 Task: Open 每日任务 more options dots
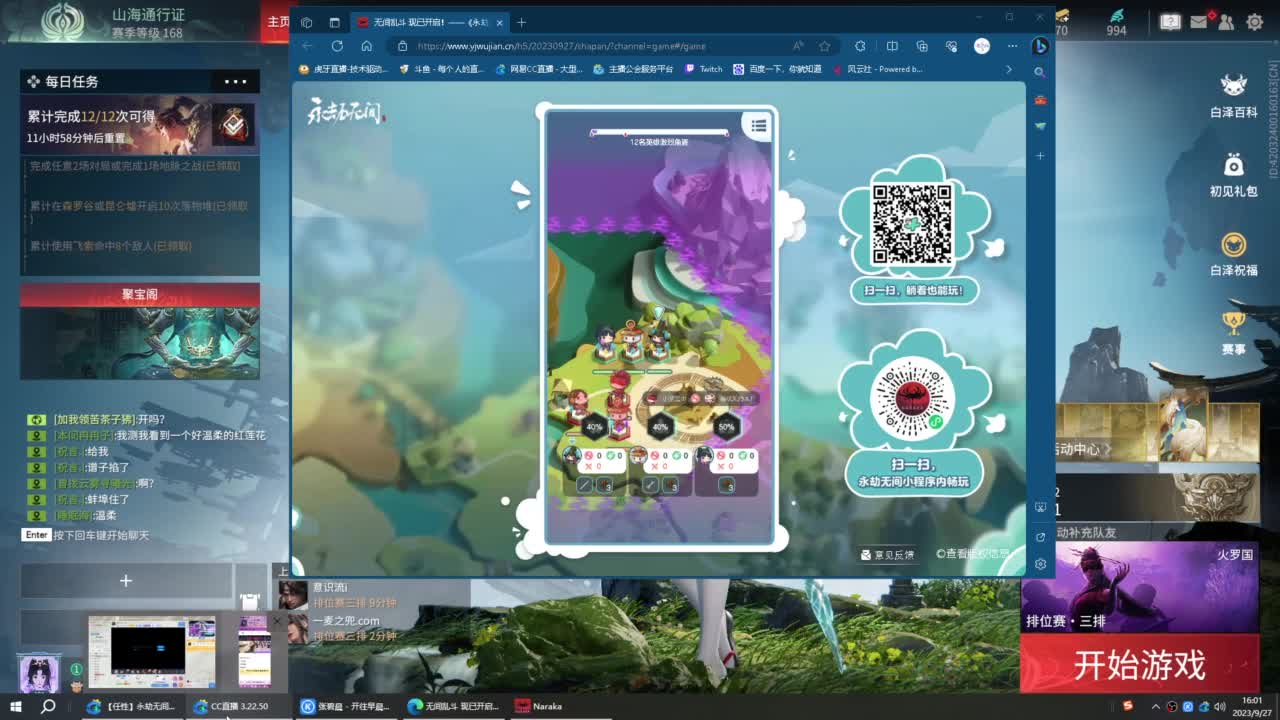(236, 82)
